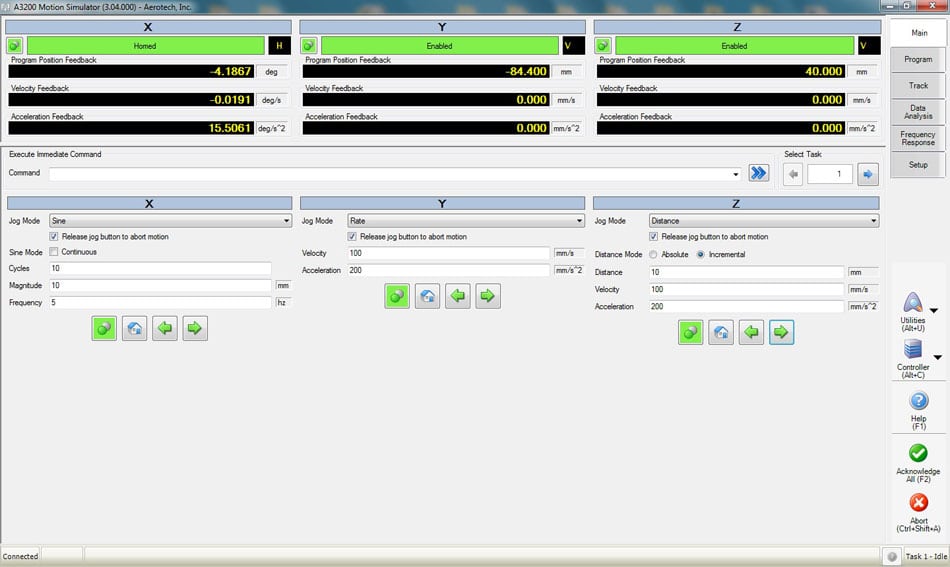Select Absolute distance mode

(x=654, y=254)
